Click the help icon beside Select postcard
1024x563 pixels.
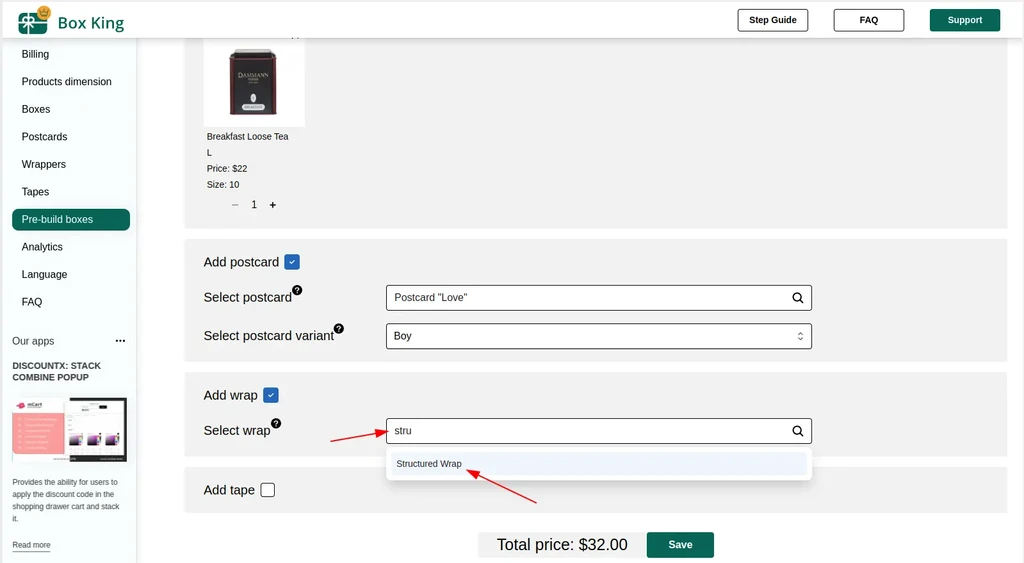(x=297, y=290)
